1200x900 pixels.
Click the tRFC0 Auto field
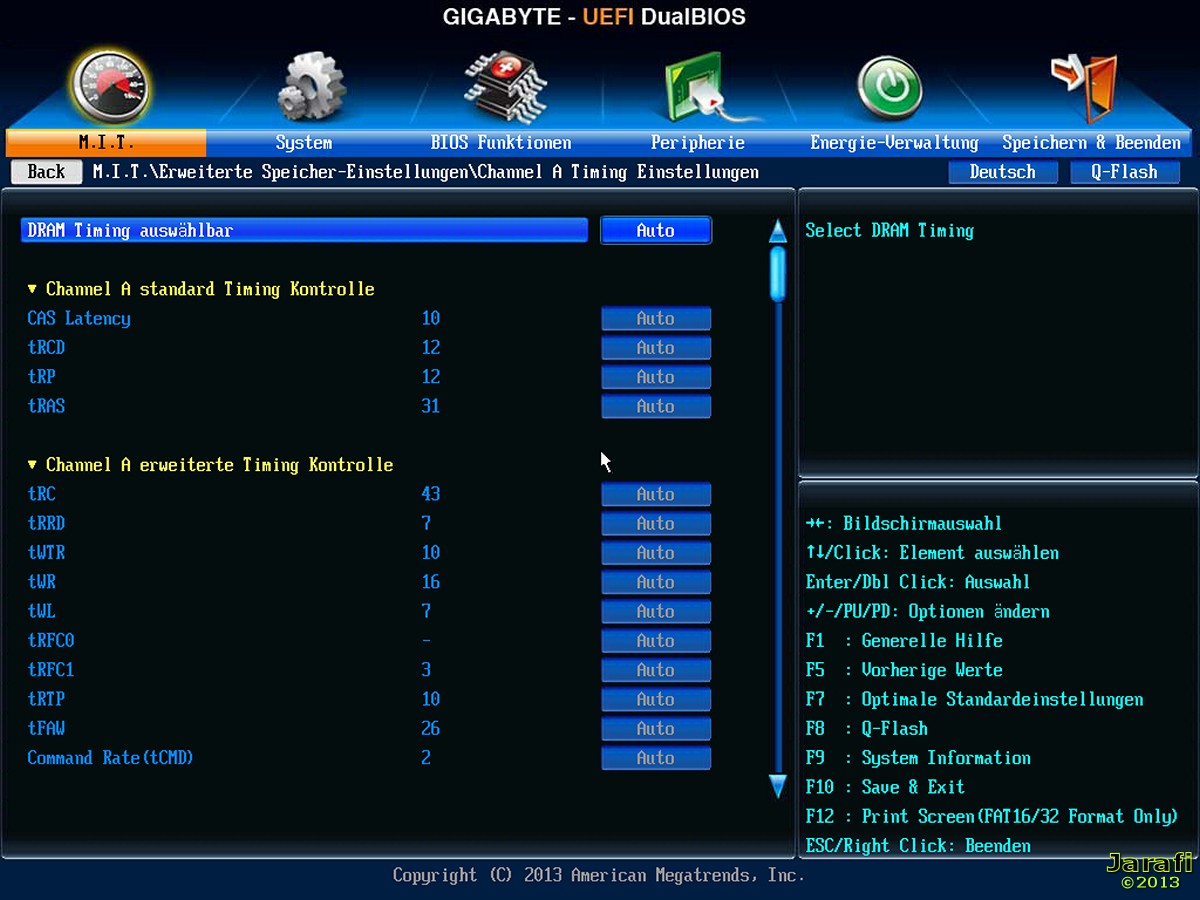point(656,640)
